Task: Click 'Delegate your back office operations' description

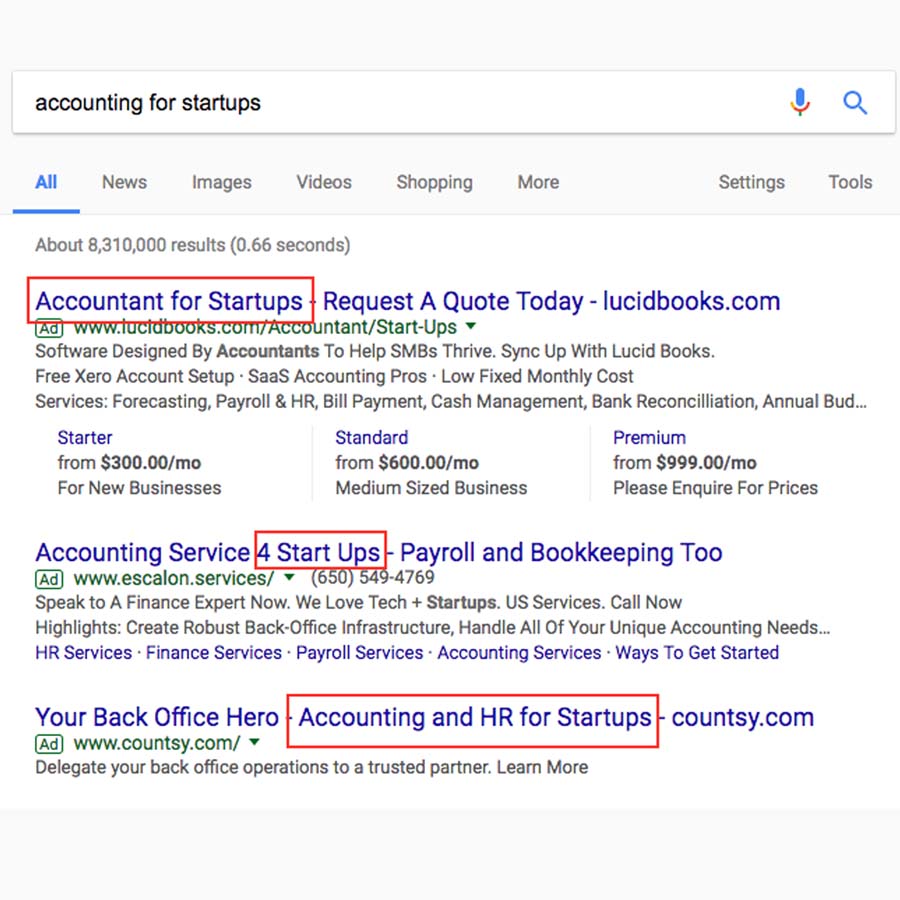Action: pyautogui.click(x=312, y=767)
